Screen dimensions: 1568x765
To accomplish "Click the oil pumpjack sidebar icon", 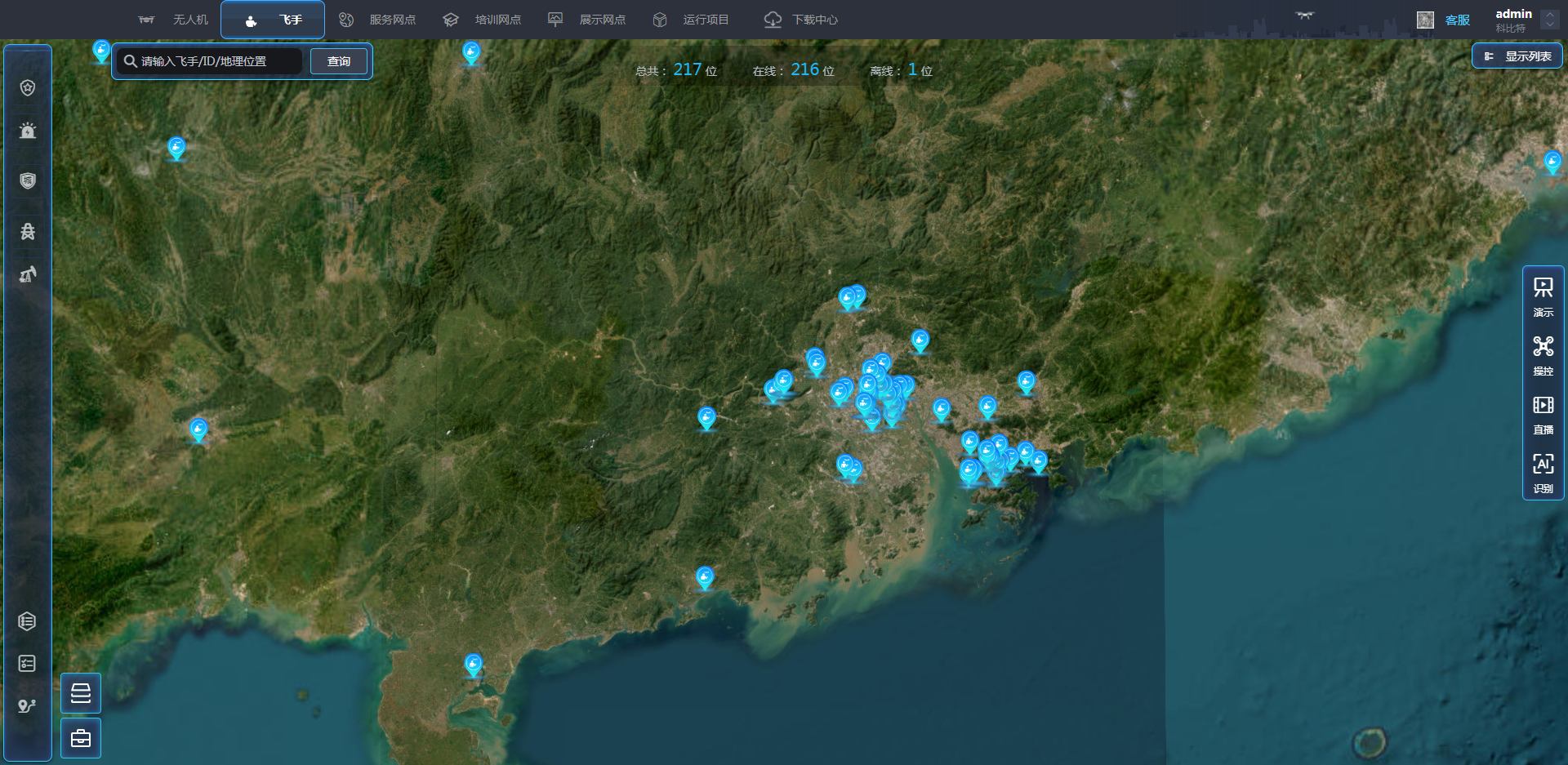I will tap(28, 274).
